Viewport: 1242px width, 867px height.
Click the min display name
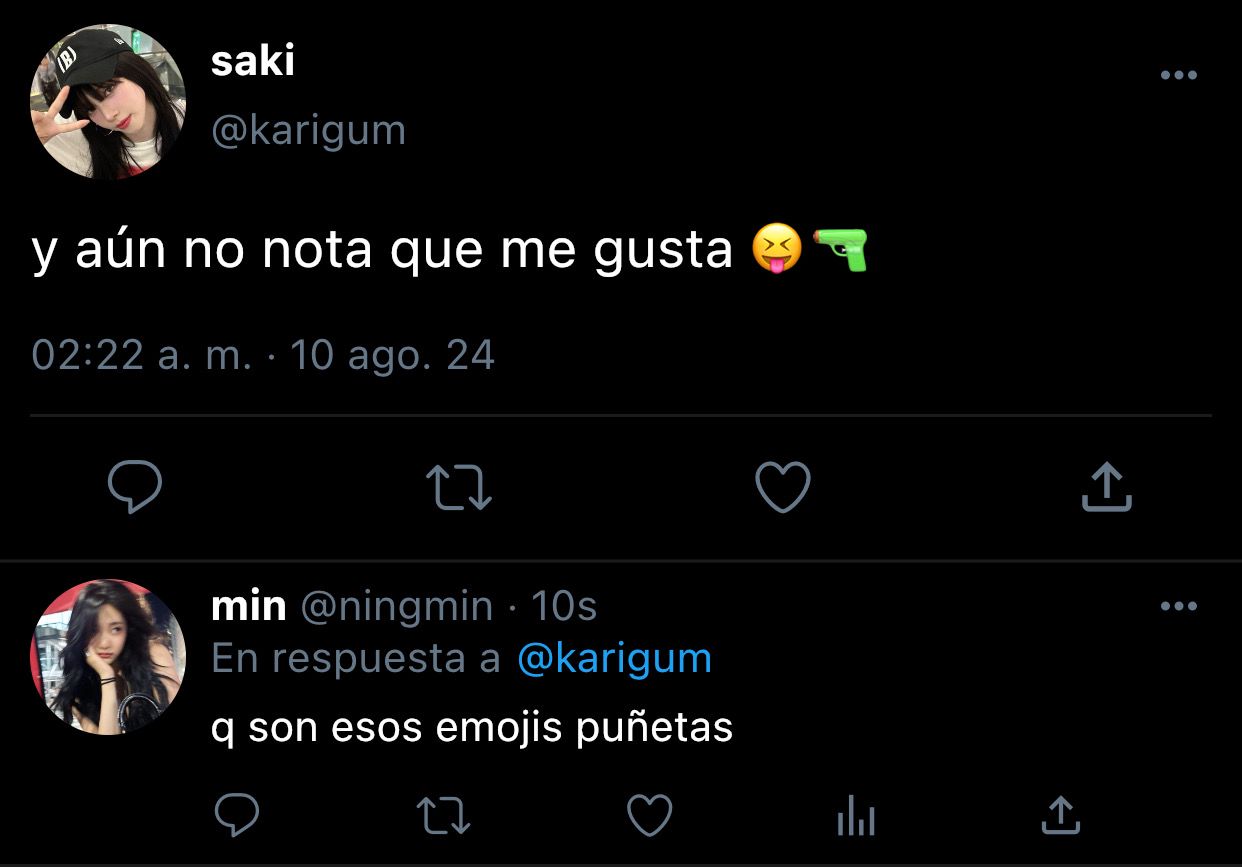click(249, 606)
